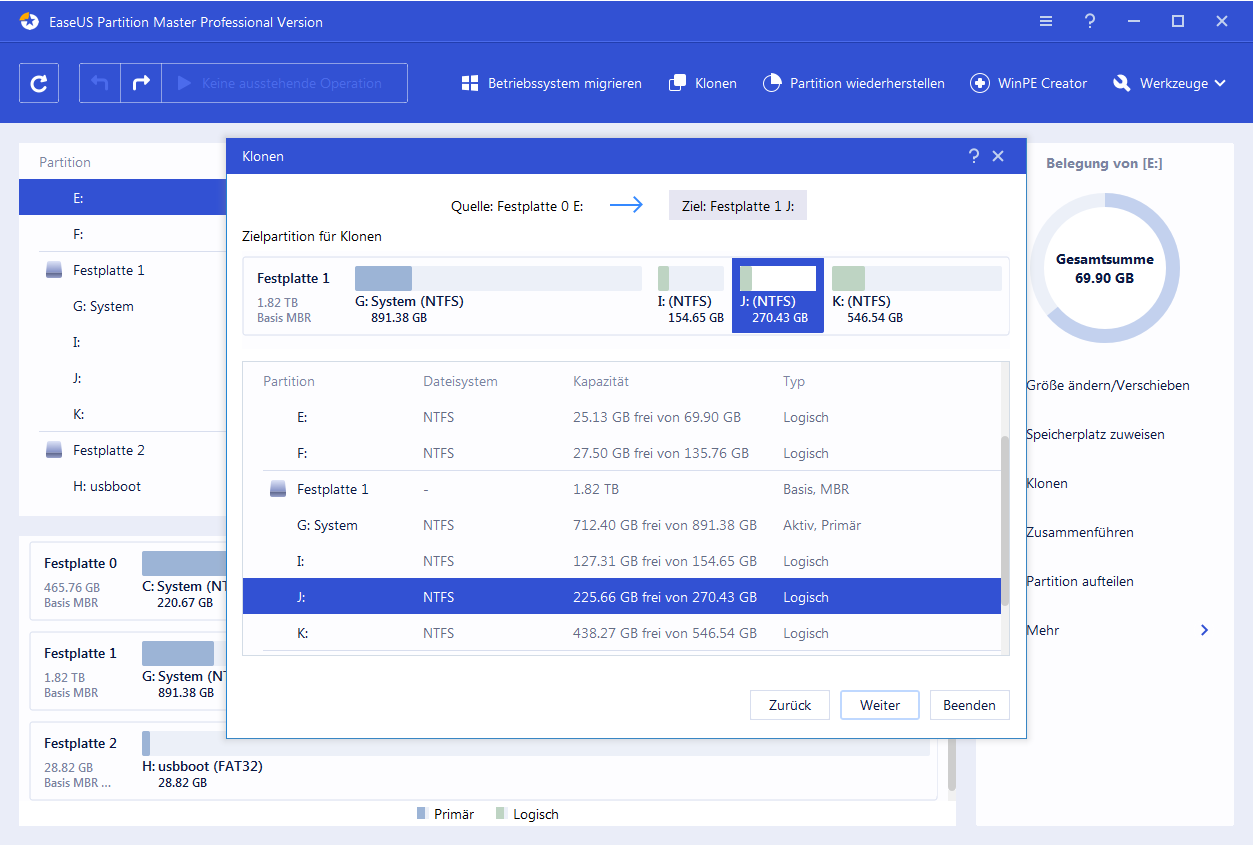Click the undo arrow in the toolbar

click(100, 83)
